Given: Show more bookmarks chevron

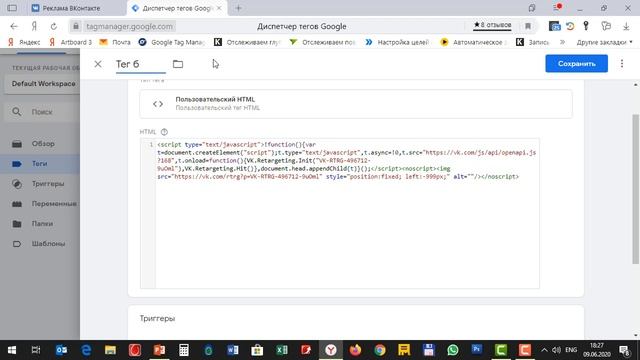Looking at the screenshot, I should pos(562,42).
